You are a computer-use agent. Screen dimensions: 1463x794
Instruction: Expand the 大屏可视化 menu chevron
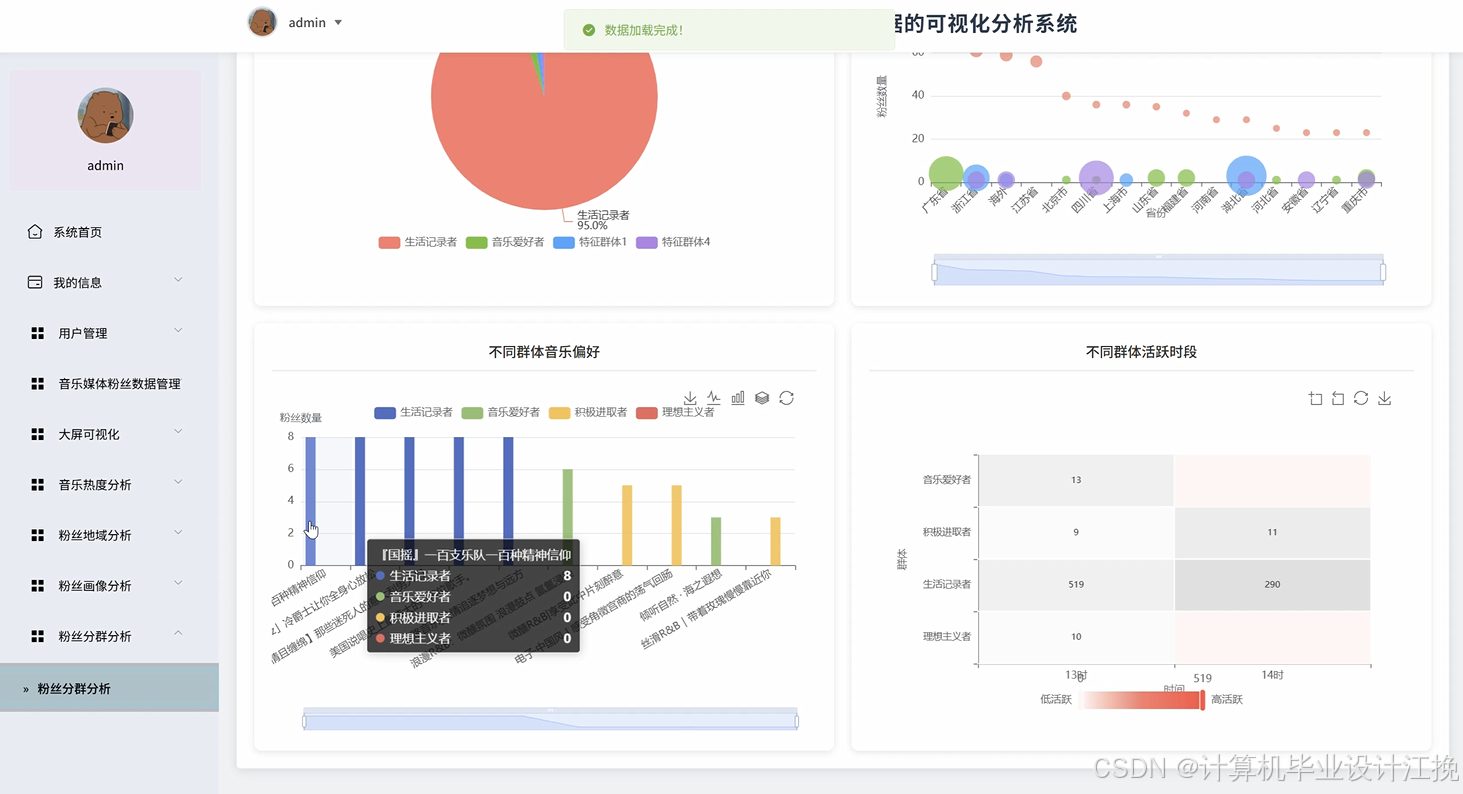(178, 431)
